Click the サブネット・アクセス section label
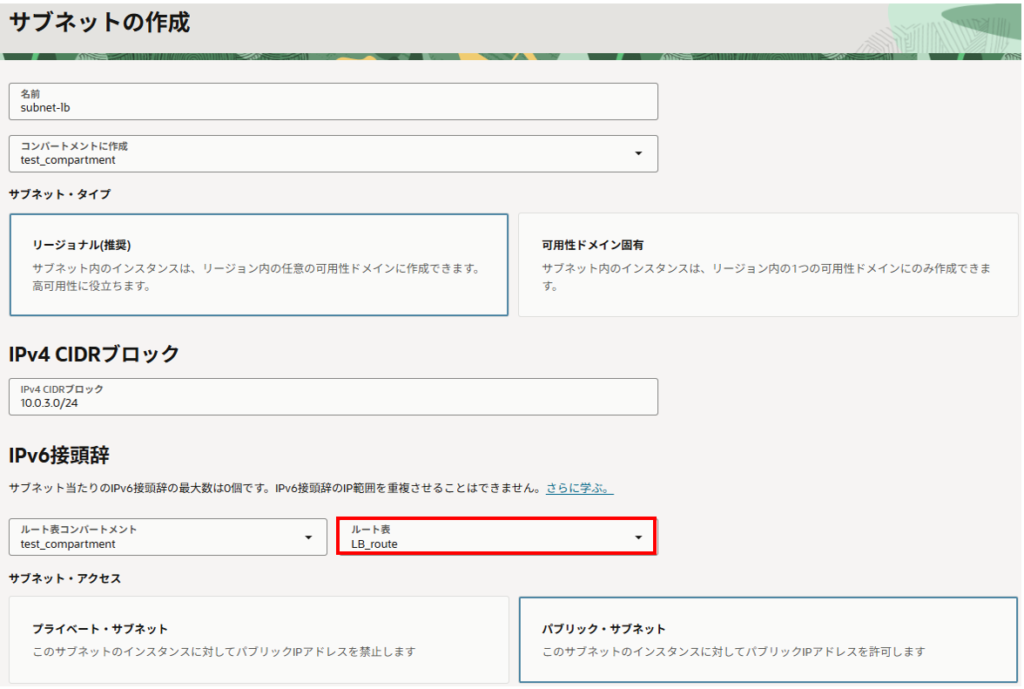Image resolution: width=1024 pixels, height=689 pixels. [x=66, y=578]
